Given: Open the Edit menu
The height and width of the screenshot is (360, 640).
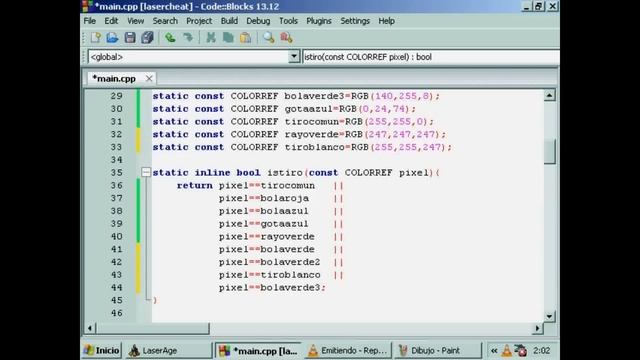Looking at the screenshot, I should tap(111, 21).
